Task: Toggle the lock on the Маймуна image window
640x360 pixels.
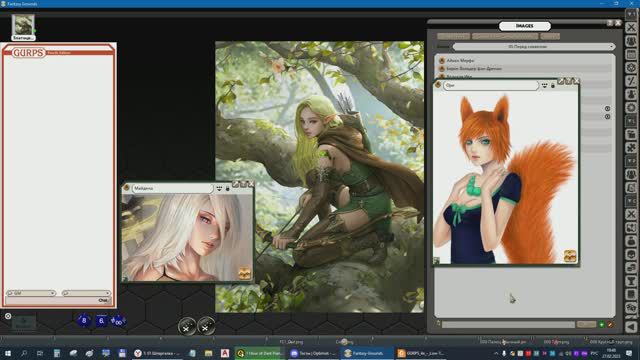Action: [228, 189]
